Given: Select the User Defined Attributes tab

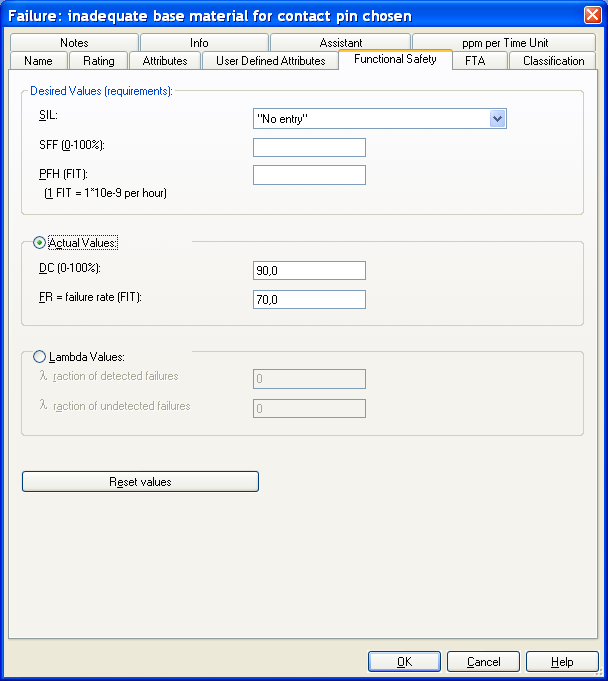Looking at the screenshot, I should [270, 61].
